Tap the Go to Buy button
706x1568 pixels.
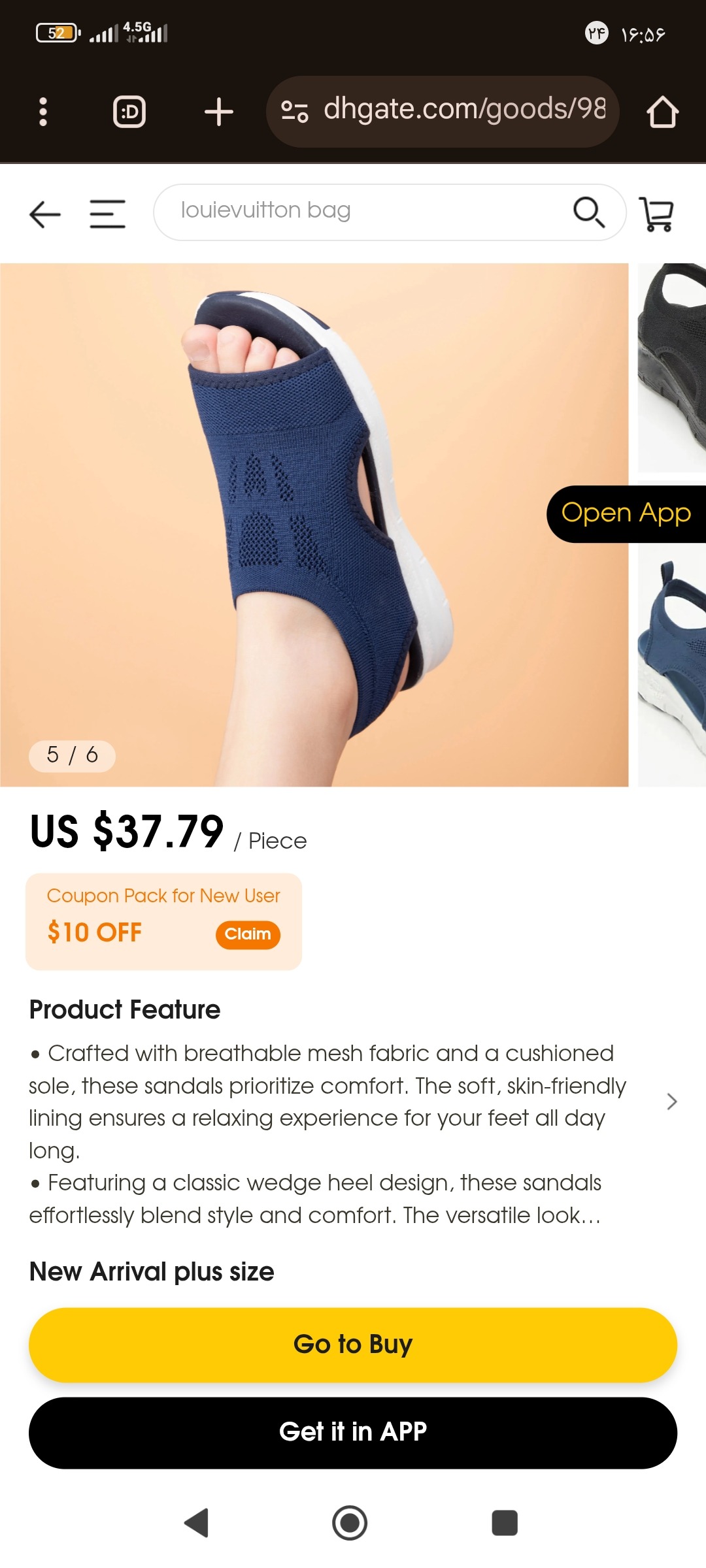tap(353, 1345)
